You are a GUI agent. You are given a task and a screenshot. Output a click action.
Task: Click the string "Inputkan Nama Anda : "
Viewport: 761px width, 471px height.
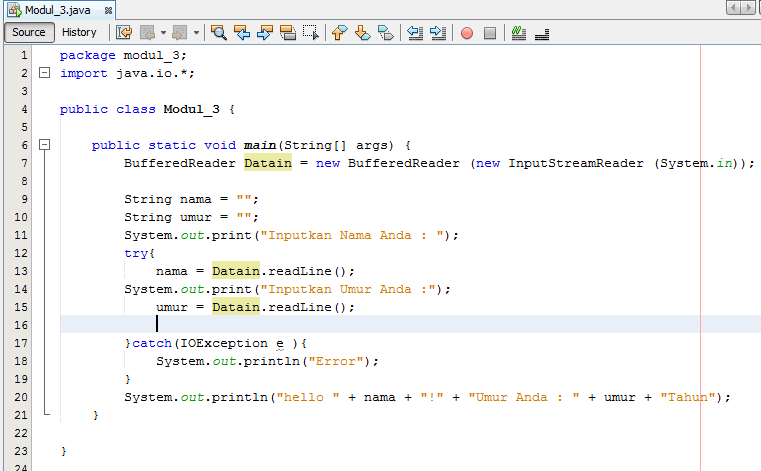(352, 235)
